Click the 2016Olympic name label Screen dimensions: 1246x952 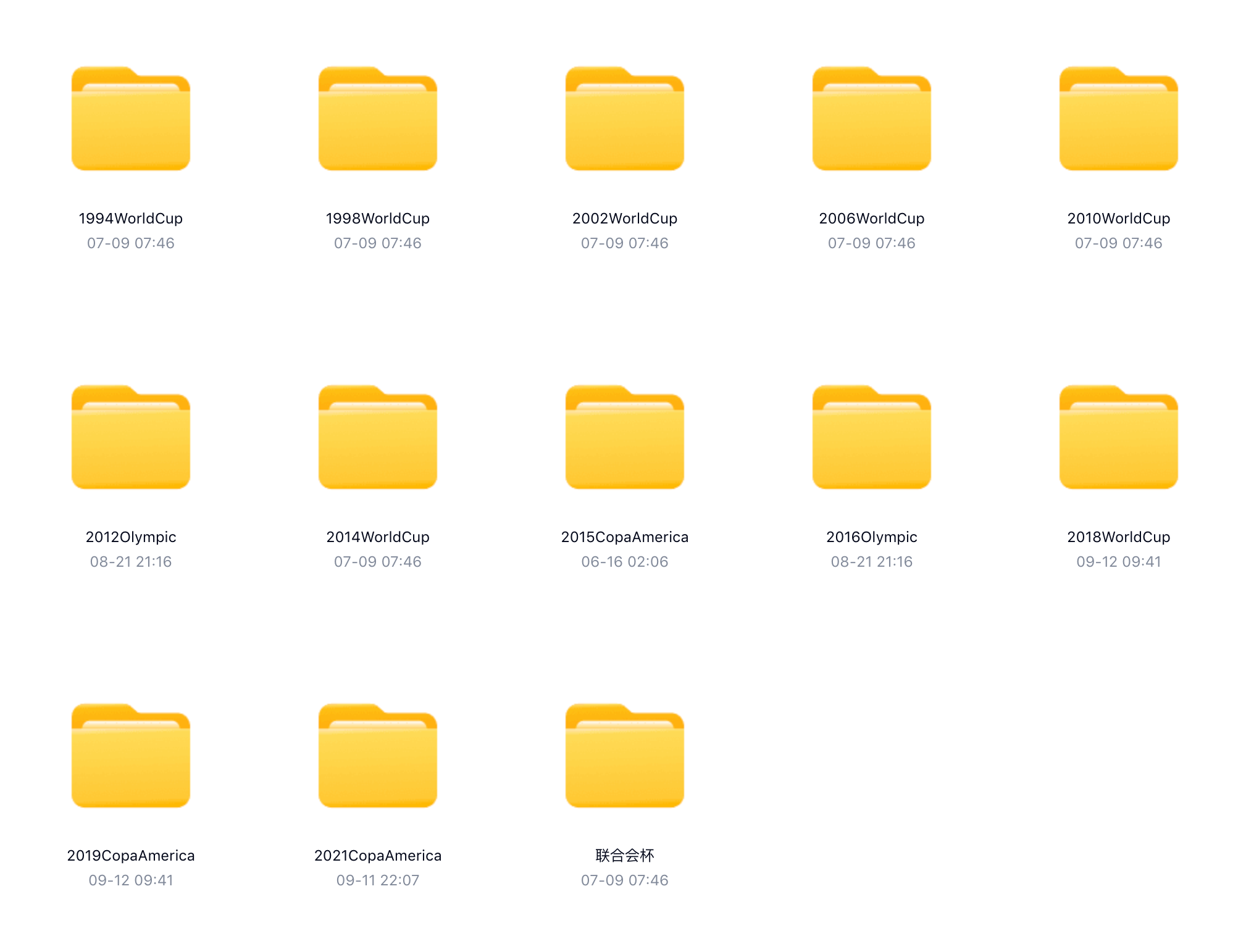[x=872, y=537]
